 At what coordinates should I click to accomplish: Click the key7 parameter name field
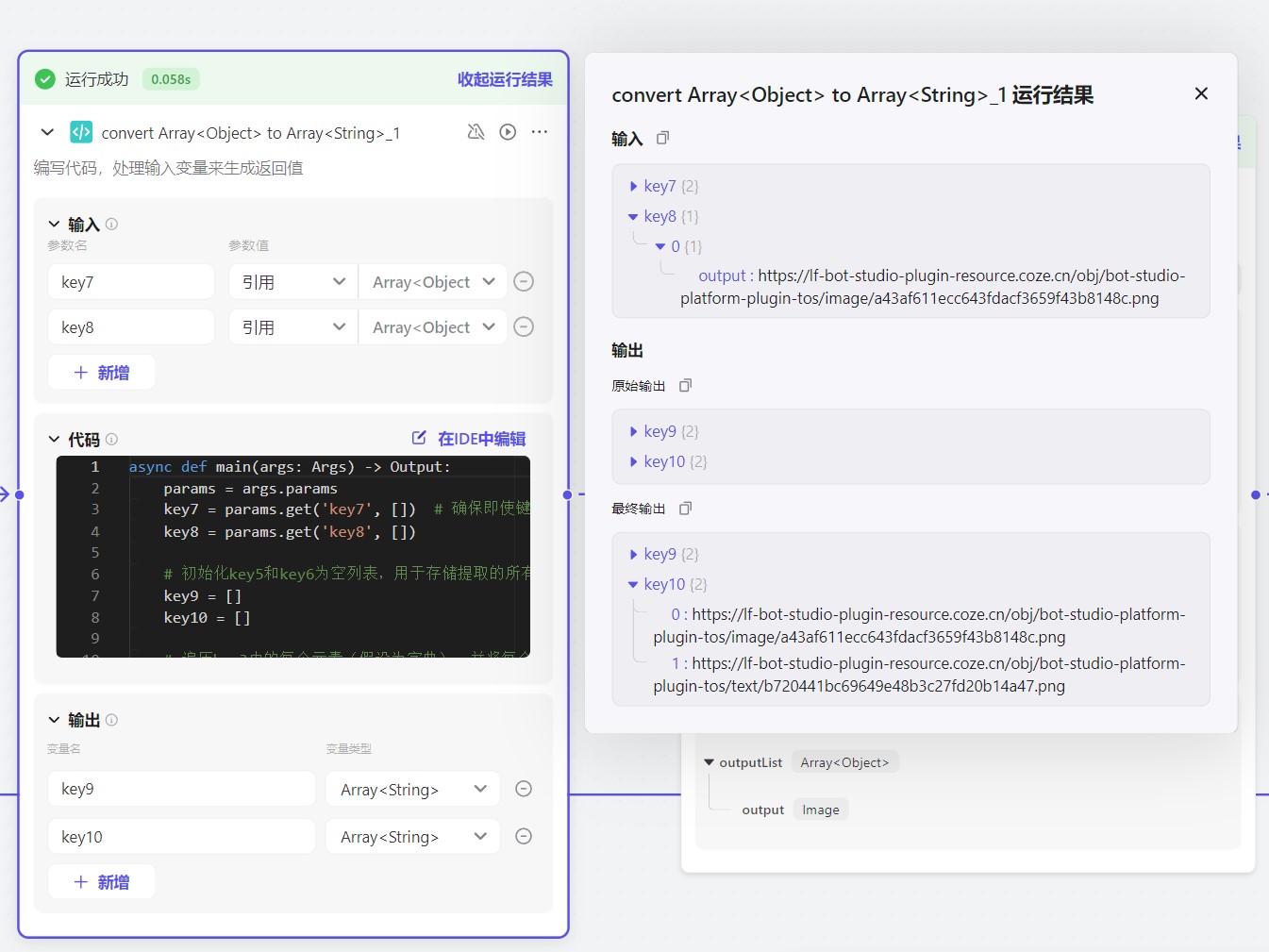click(x=131, y=281)
